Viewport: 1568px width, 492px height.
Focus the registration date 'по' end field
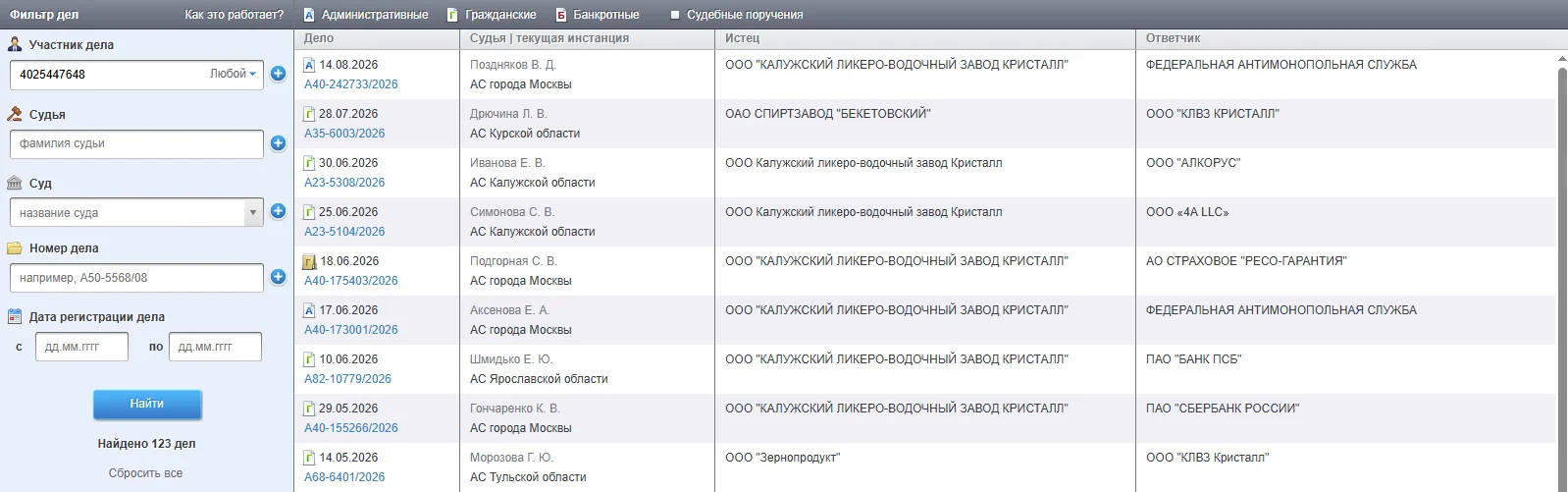pos(215,347)
